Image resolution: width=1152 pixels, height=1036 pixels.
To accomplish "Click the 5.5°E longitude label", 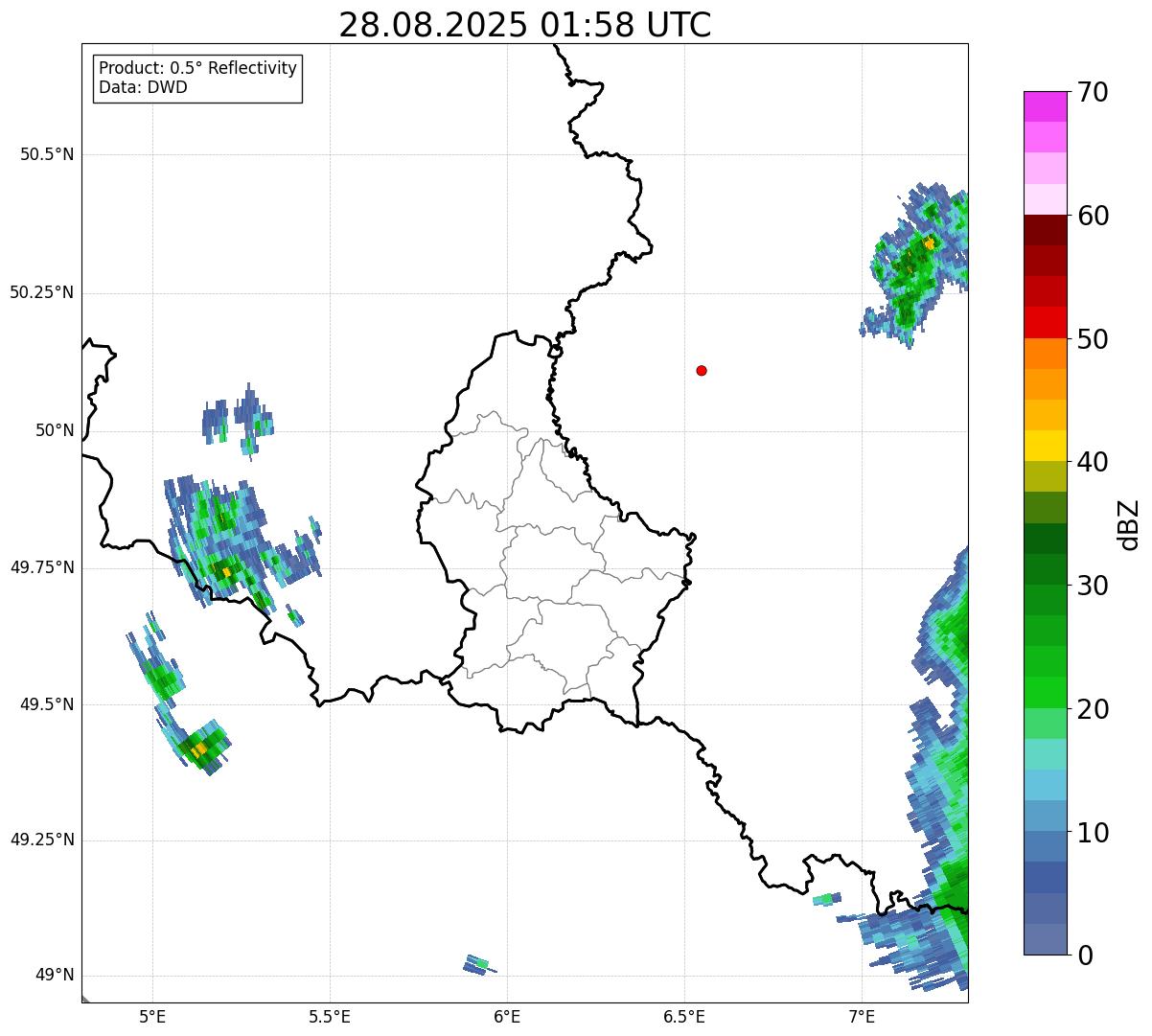I will (330, 1016).
